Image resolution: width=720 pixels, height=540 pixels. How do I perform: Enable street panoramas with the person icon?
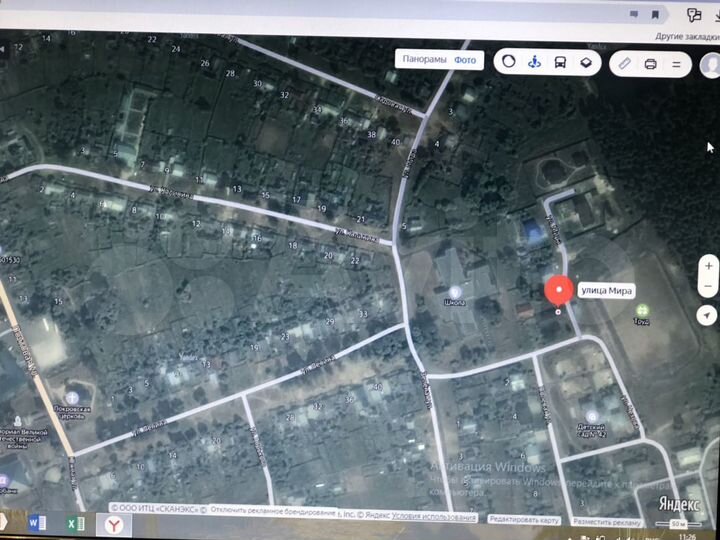click(x=534, y=62)
